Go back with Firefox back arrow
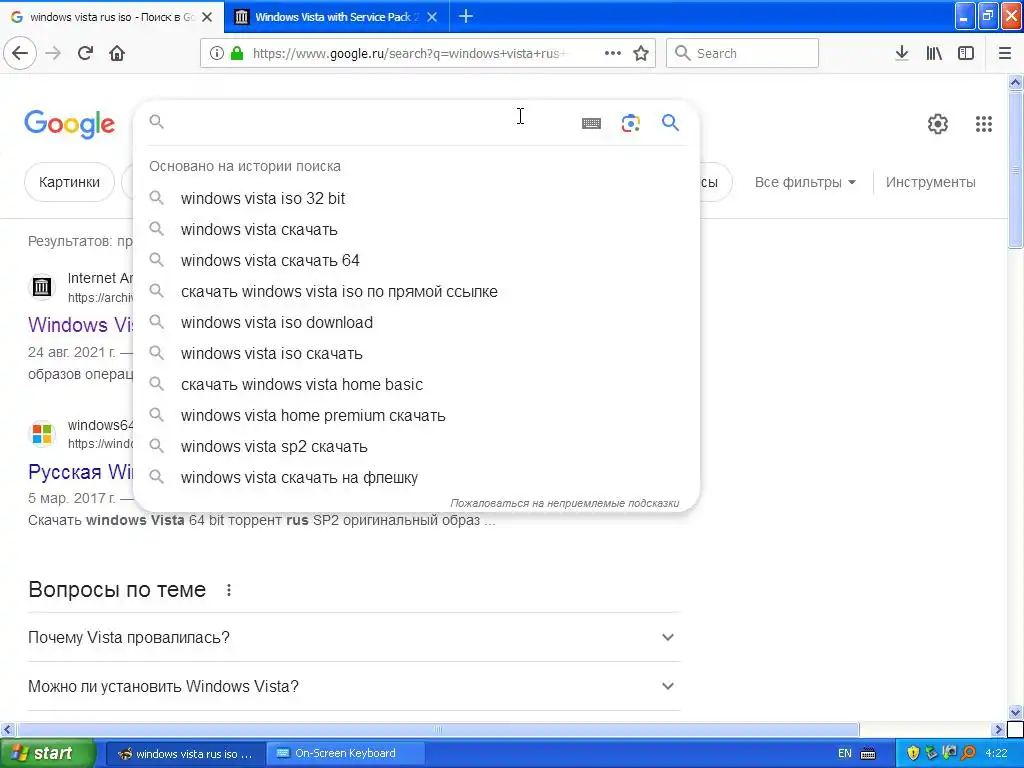Screen dimensions: 1024x768 coord(20,53)
